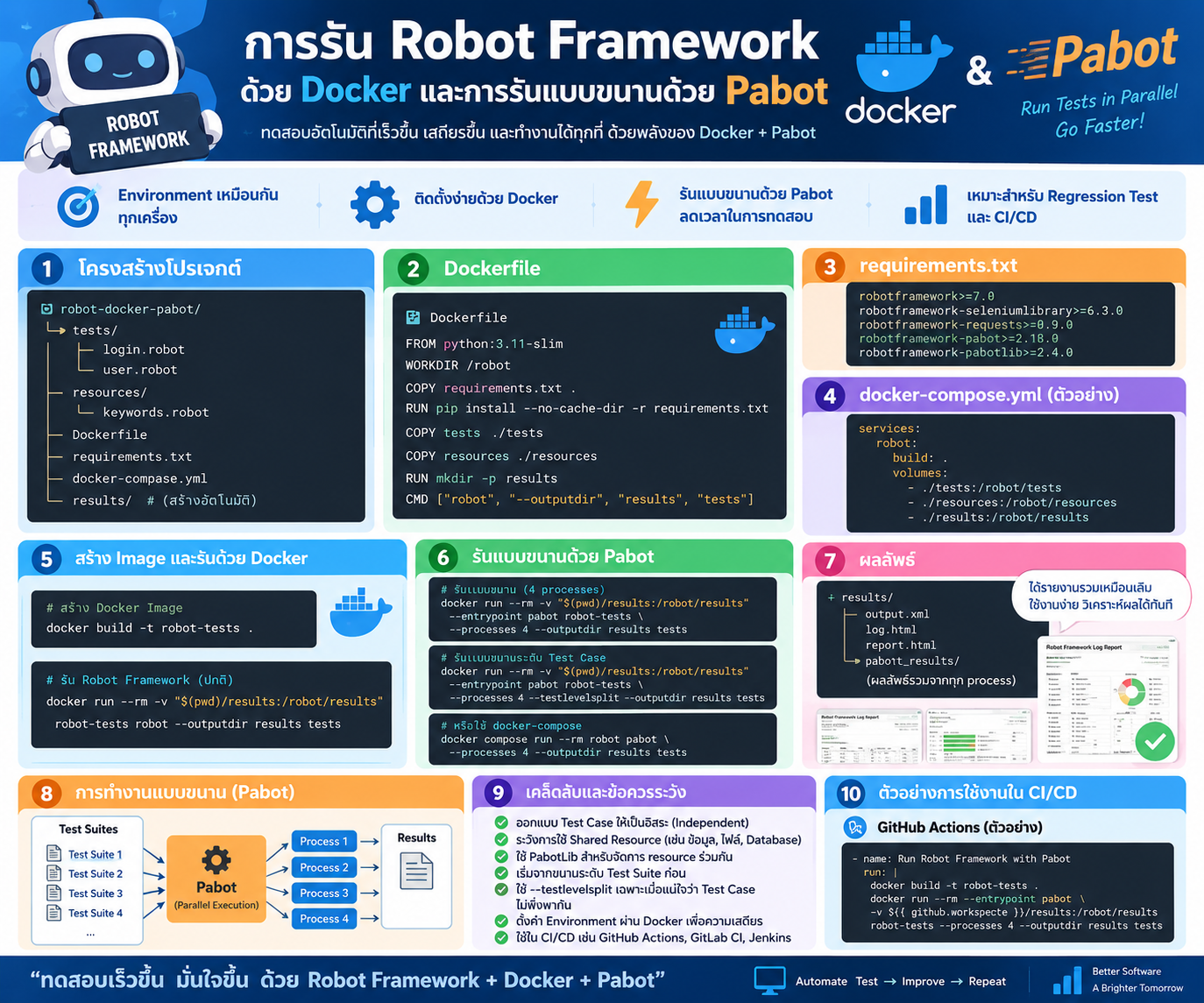
Task: Click the line WORKDIR /robot
Action: tap(457, 365)
